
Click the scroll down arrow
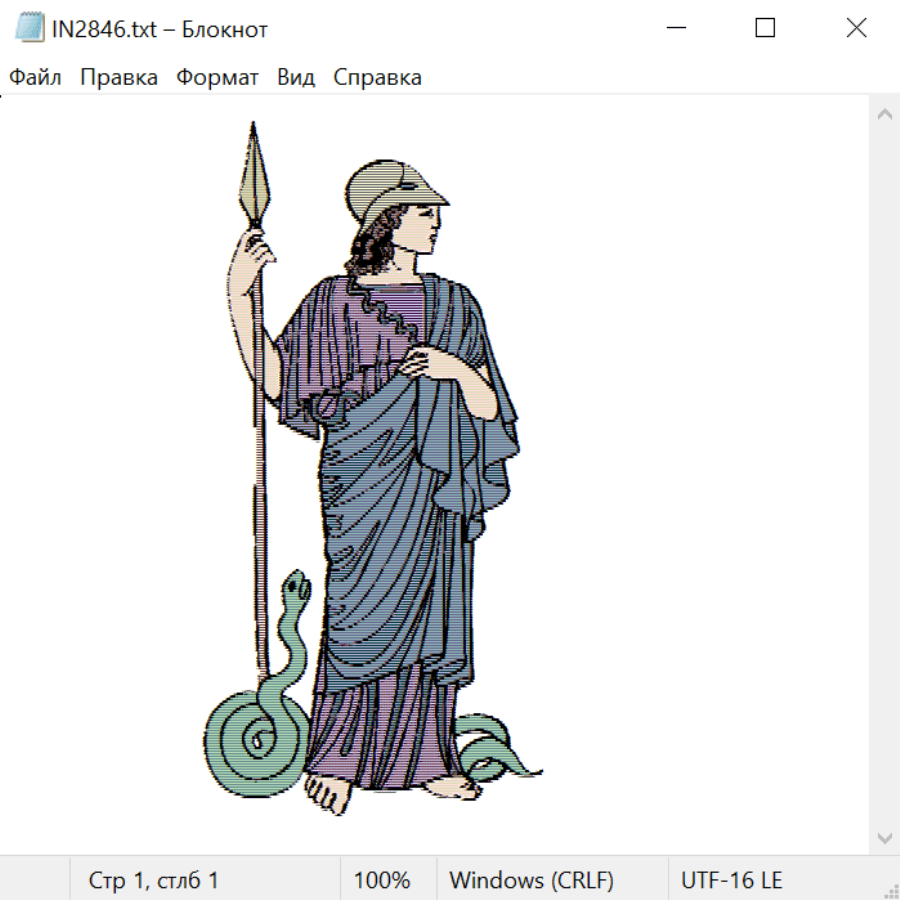884,837
